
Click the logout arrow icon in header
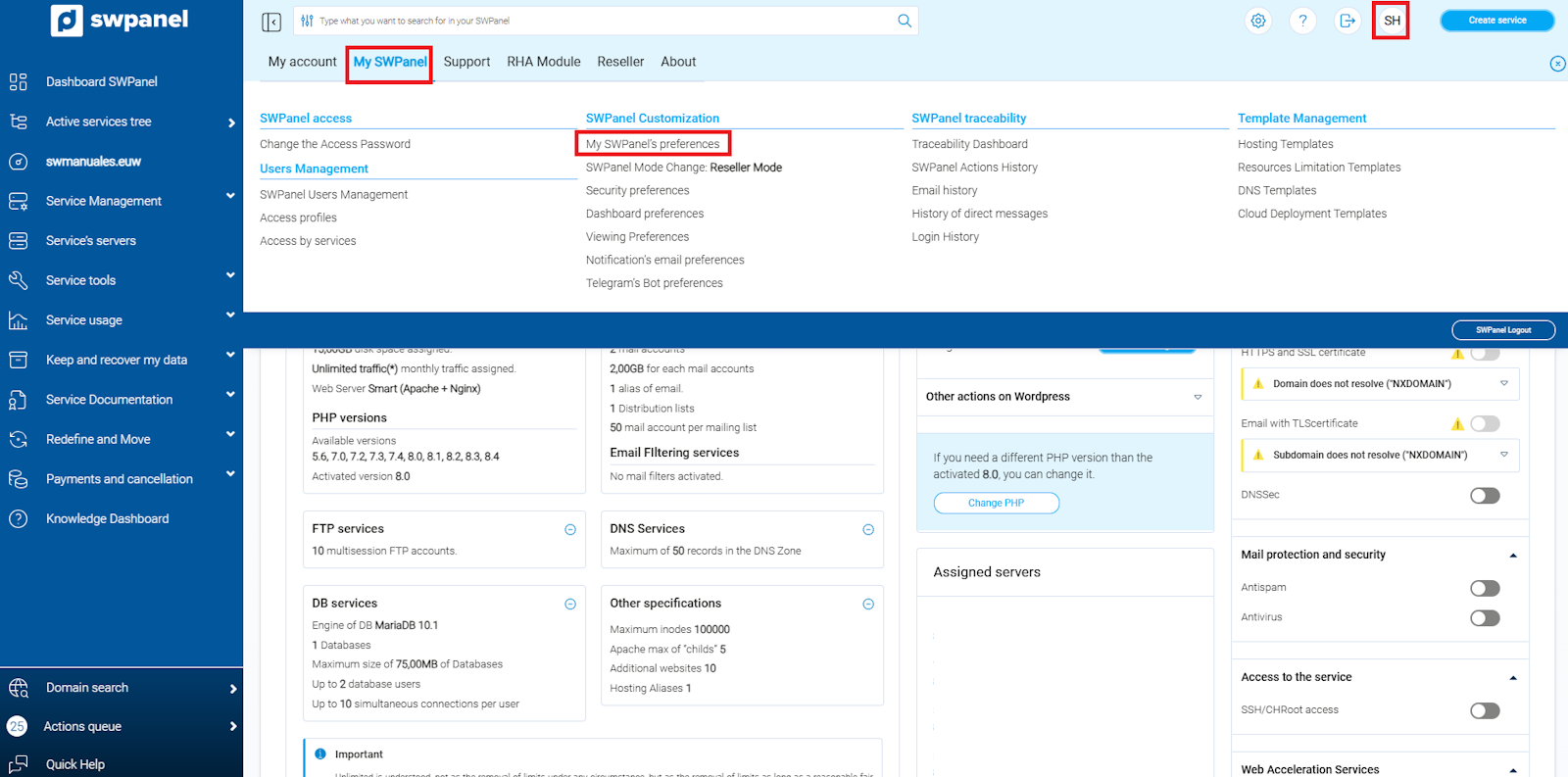[1347, 21]
